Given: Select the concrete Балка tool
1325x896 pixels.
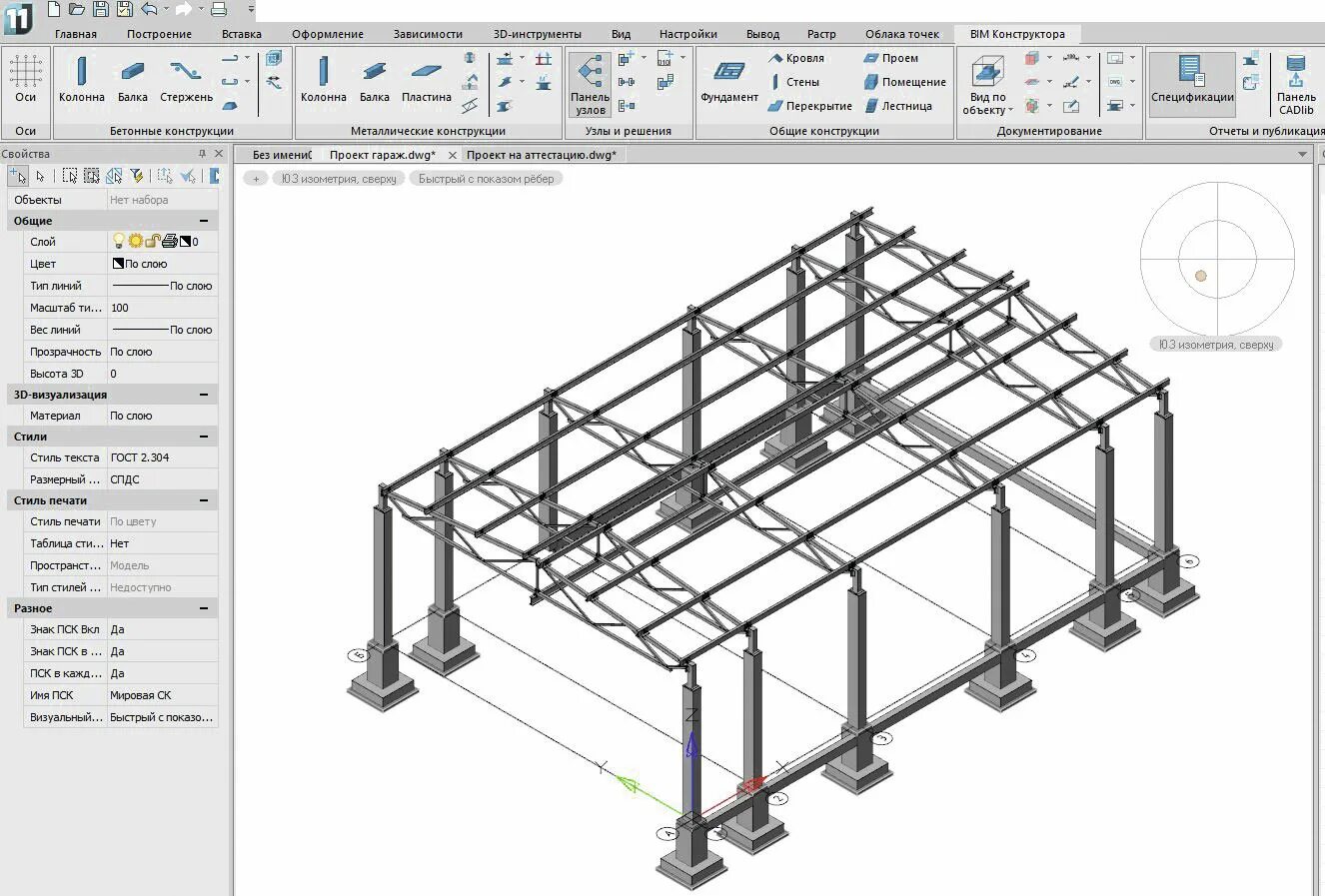Looking at the screenshot, I should pyautogui.click(x=132, y=80).
